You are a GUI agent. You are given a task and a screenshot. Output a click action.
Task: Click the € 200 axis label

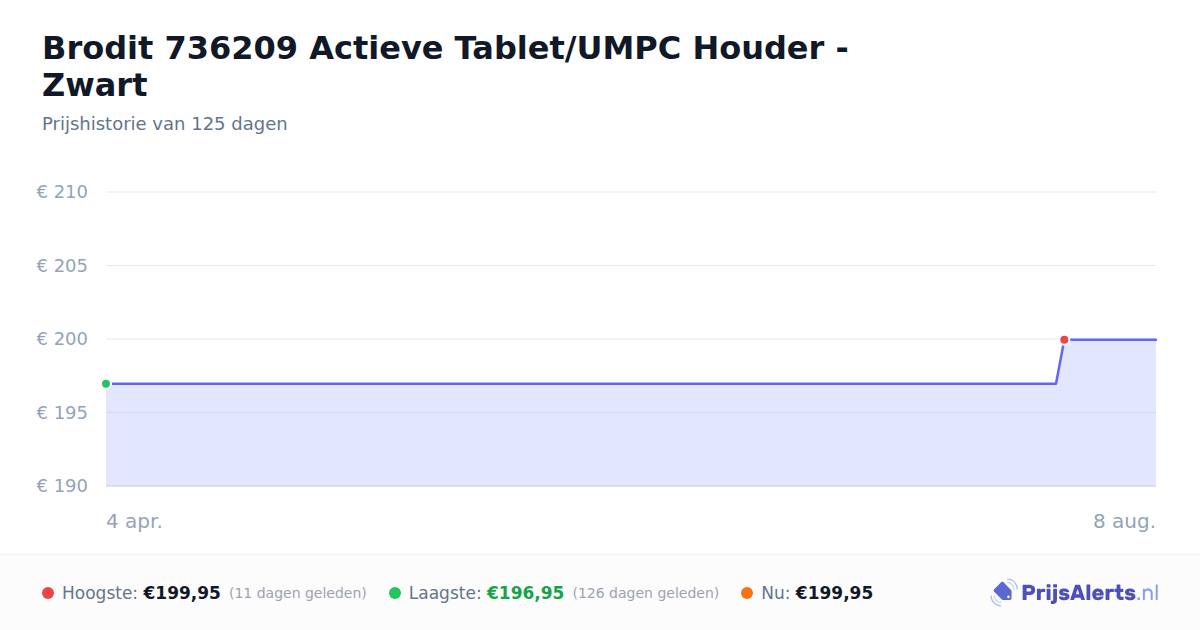(x=62, y=339)
